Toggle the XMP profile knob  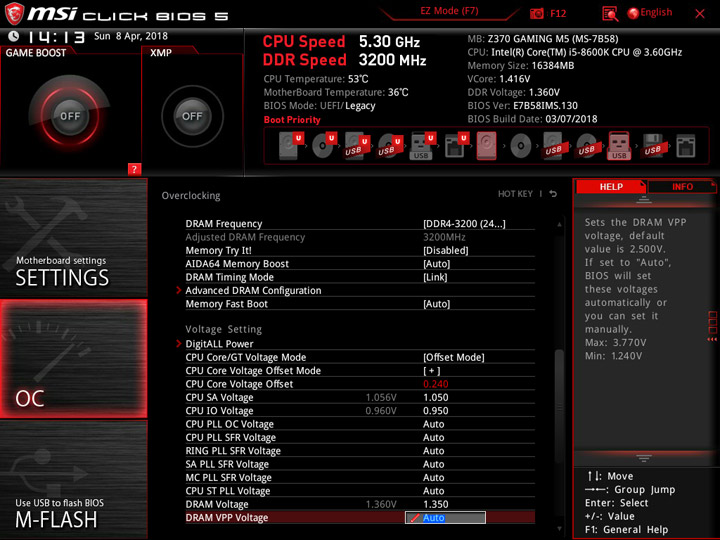(192, 116)
